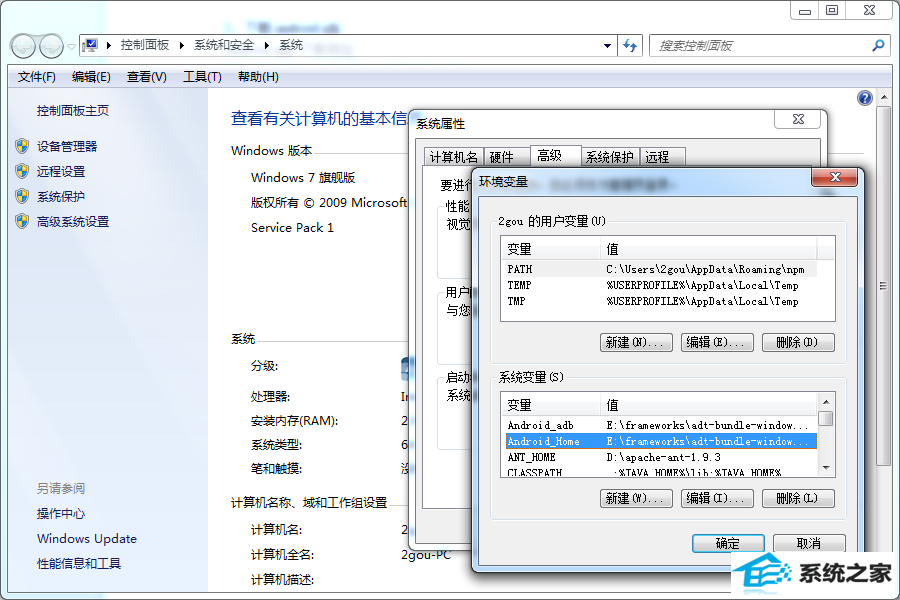900x600 pixels.
Task: Open the 文件(F) menu
Action: coord(36,77)
